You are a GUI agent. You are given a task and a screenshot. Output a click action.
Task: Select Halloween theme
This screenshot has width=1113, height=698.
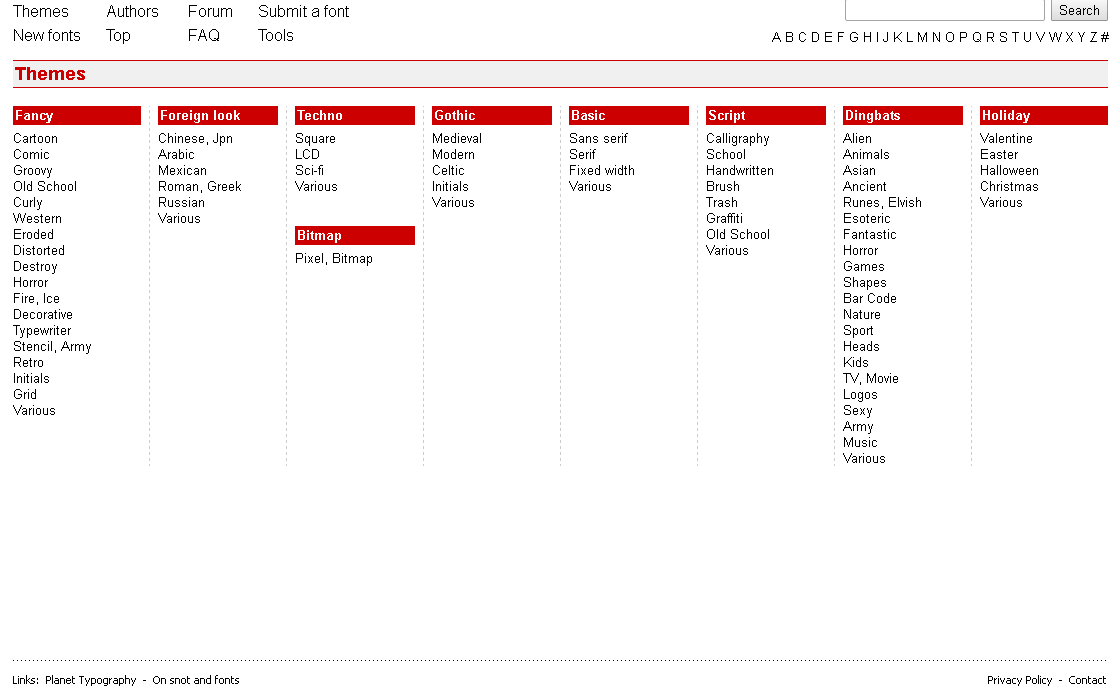point(1009,171)
